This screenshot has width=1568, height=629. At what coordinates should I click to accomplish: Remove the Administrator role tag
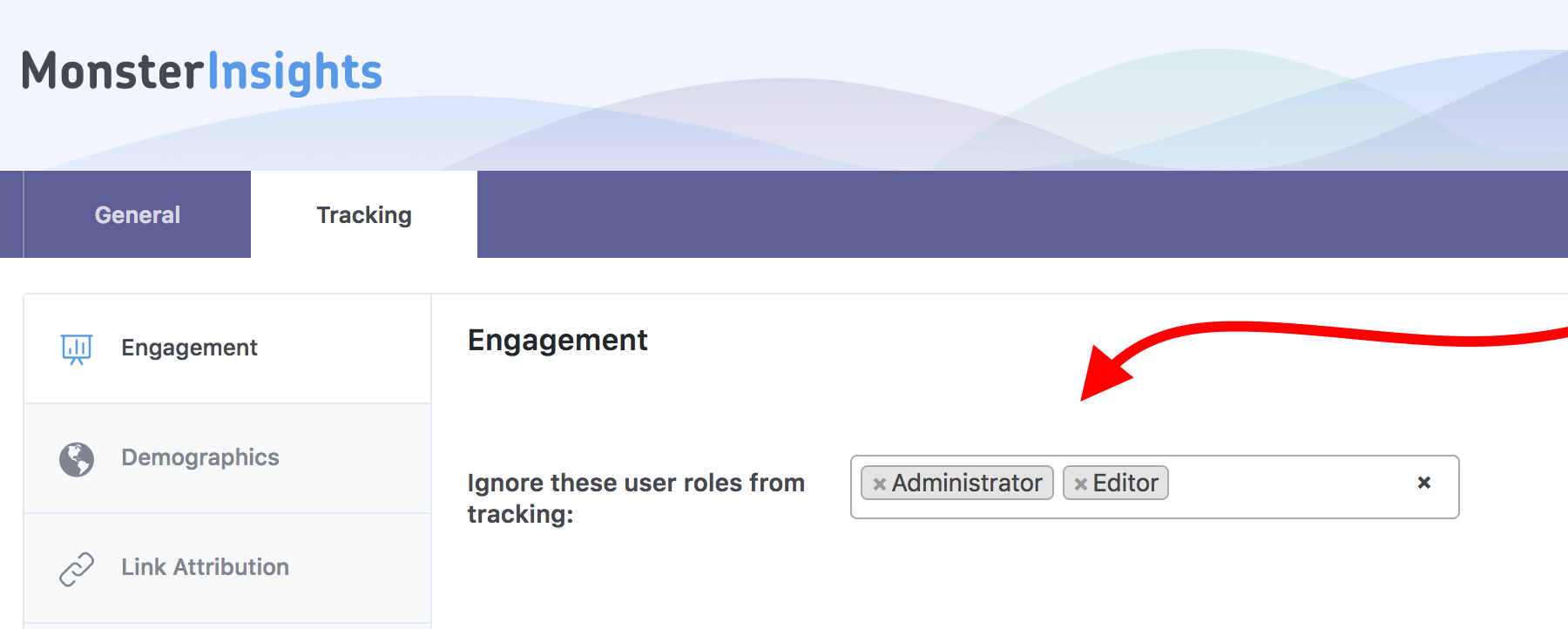(880, 484)
